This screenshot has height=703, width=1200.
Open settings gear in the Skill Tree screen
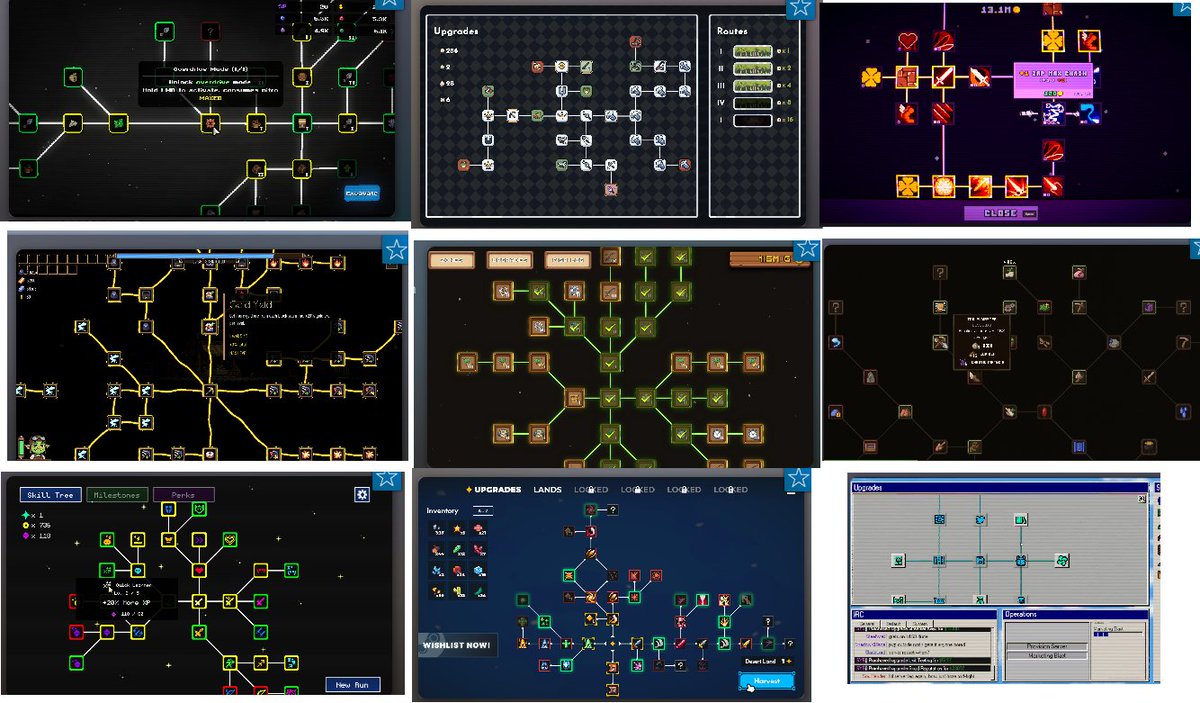(x=362, y=494)
